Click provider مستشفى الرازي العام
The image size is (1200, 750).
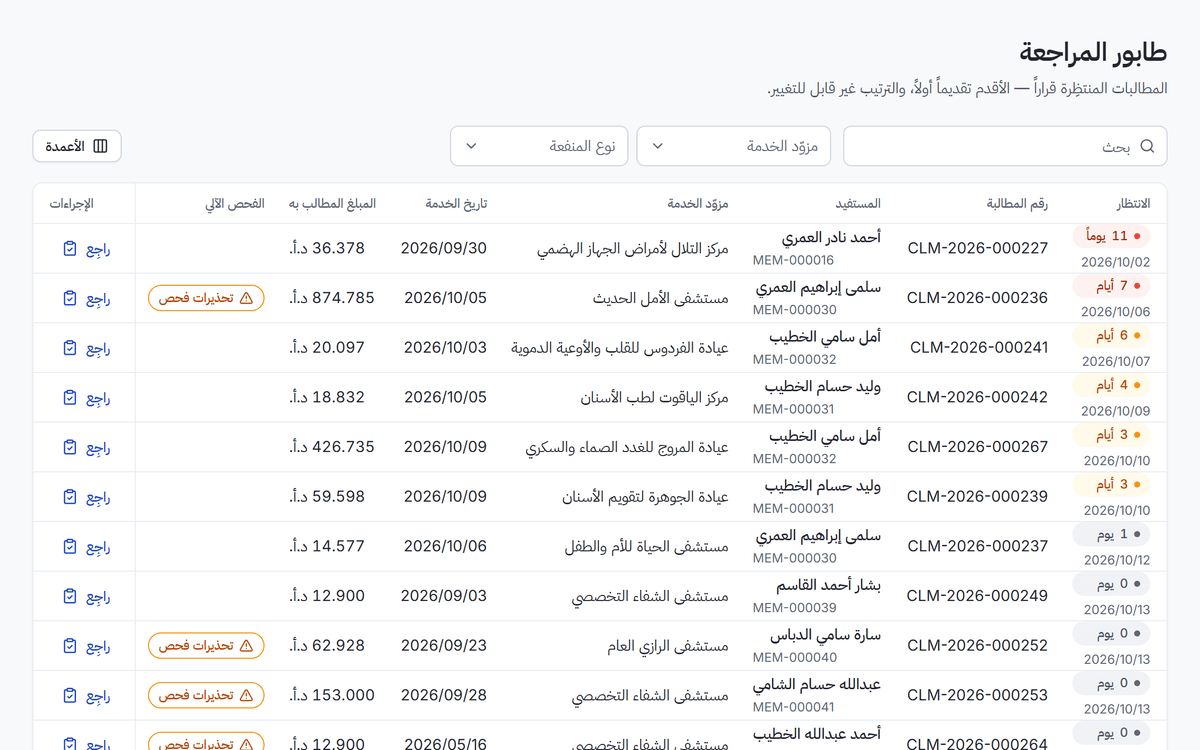(x=668, y=646)
